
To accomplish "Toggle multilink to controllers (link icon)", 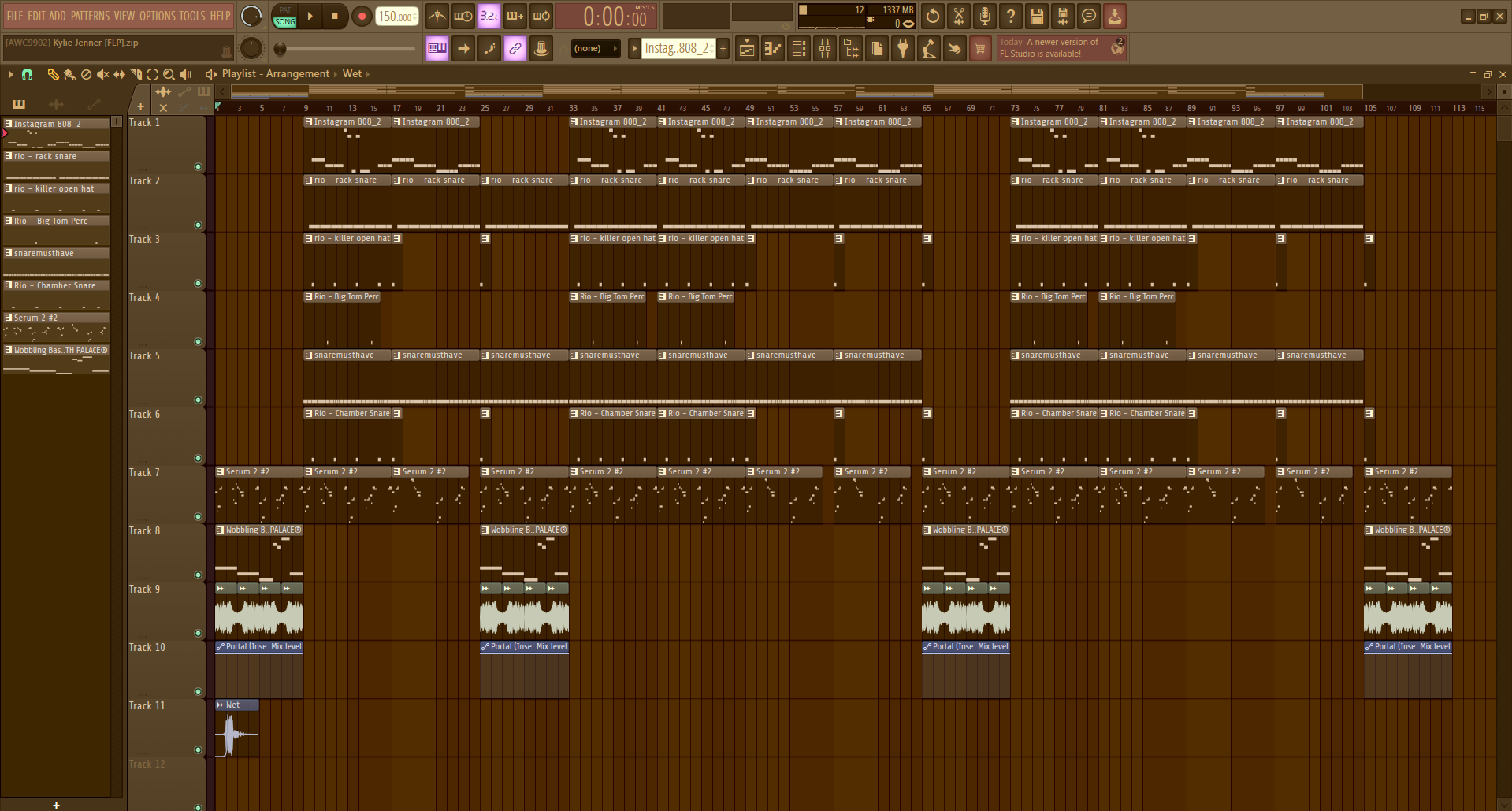I will click(x=515, y=49).
